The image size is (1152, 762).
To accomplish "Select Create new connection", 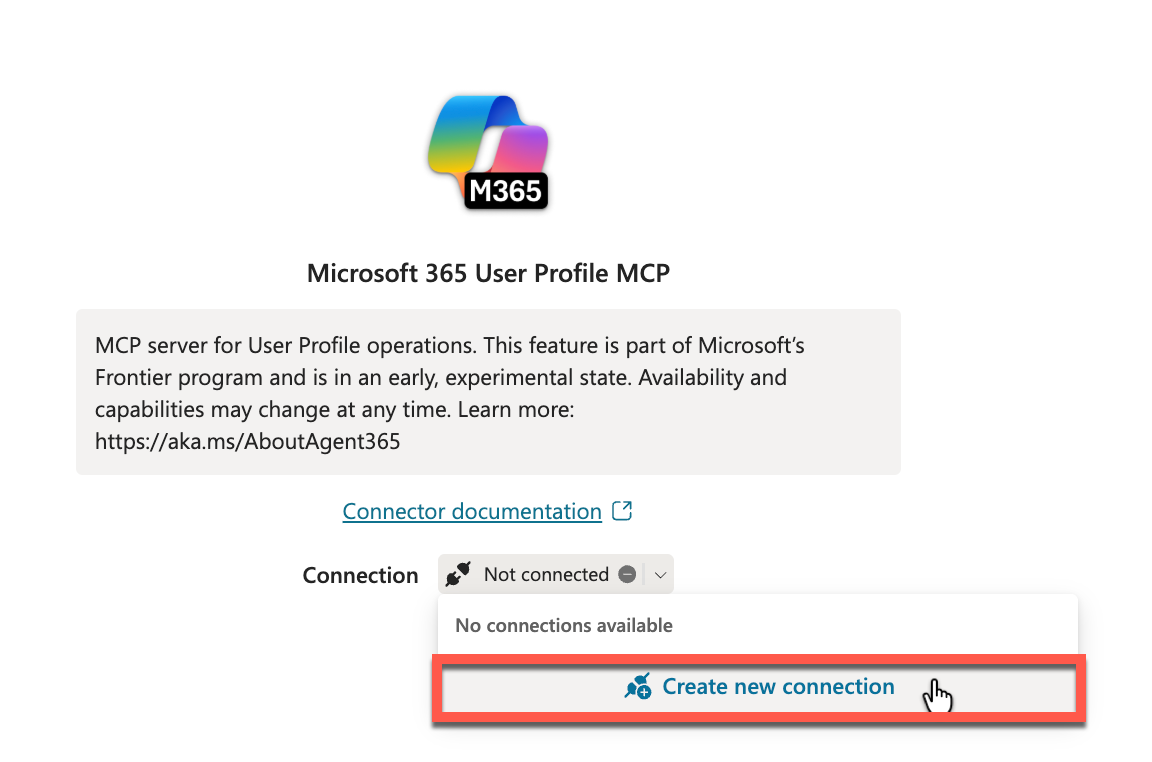I will click(x=777, y=687).
